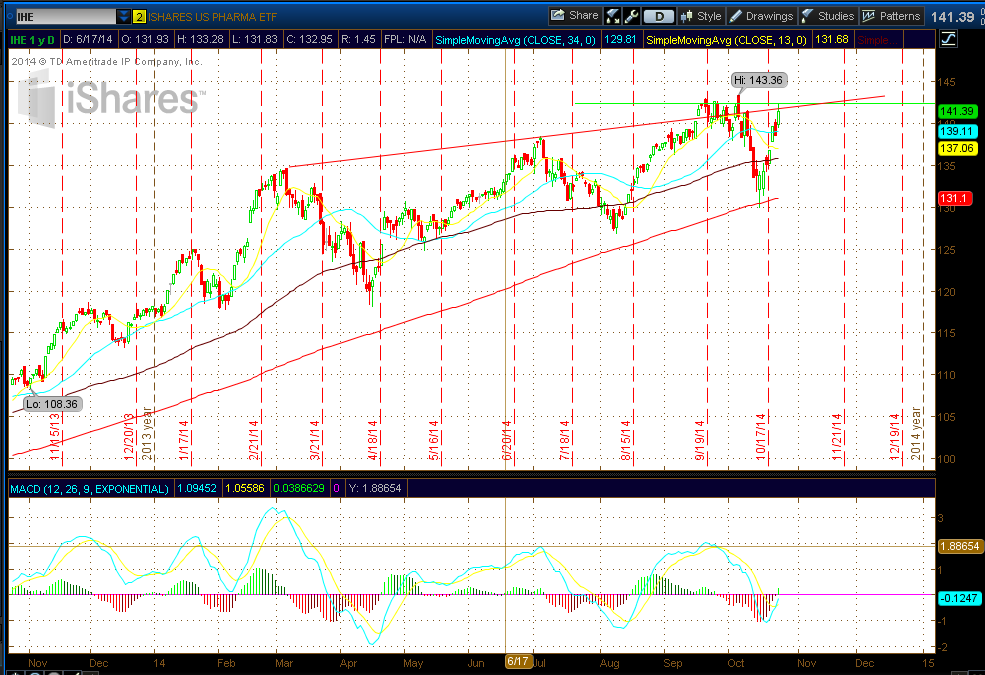Click the H: 133.28 high value
This screenshot has height=675, width=985.
[200, 40]
